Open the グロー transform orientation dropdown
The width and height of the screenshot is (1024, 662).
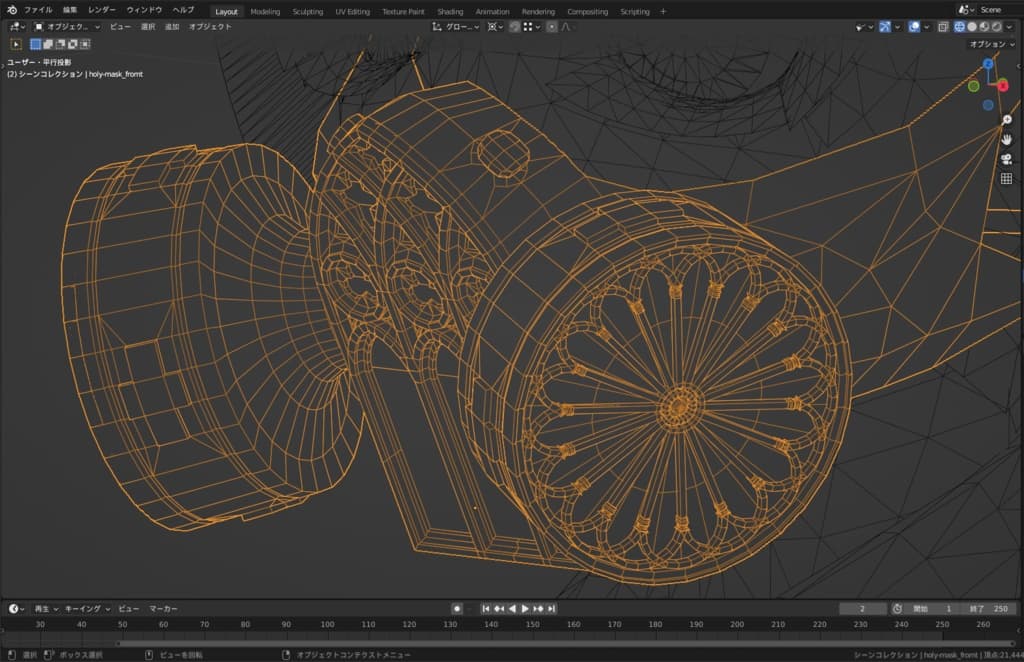coord(456,27)
